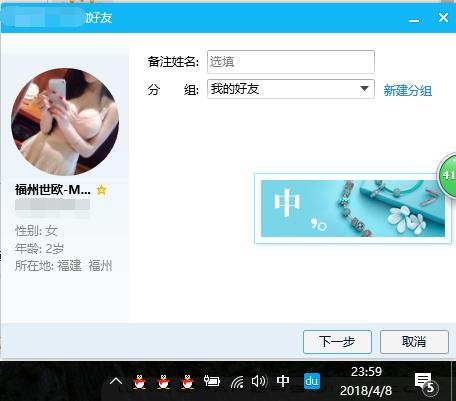This screenshot has height=401, width=456.
Task: Click the round profile avatar picture
Action: pyautogui.click(x=65, y=122)
